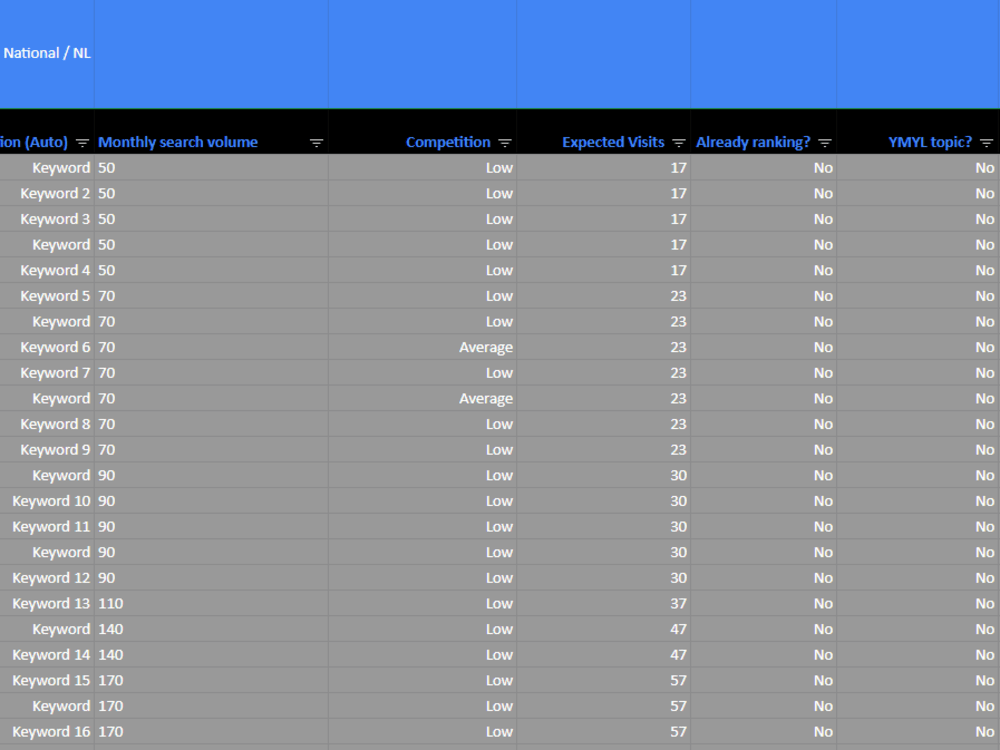The width and height of the screenshot is (1000, 750).
Task: Select the Keyword 6 cell
Action: click(x=47, y=347)
